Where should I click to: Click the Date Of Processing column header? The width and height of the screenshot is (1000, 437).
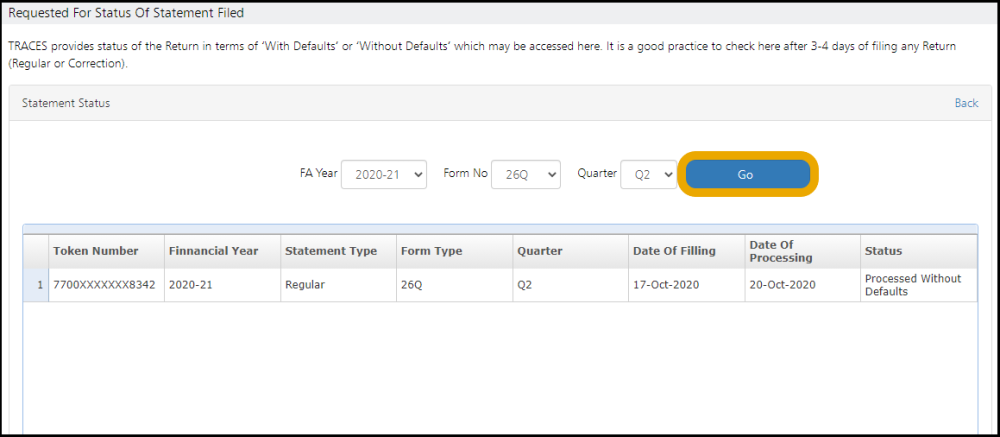coord(803,251)
